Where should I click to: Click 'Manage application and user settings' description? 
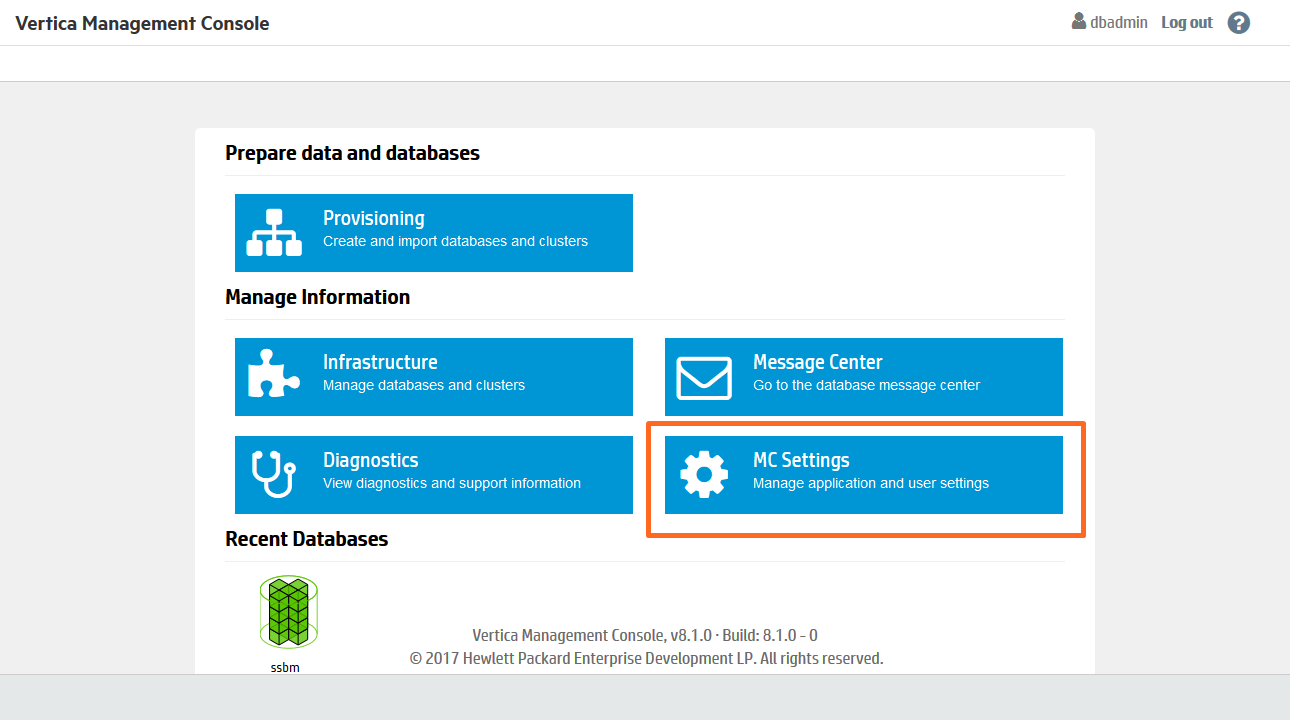870,483
